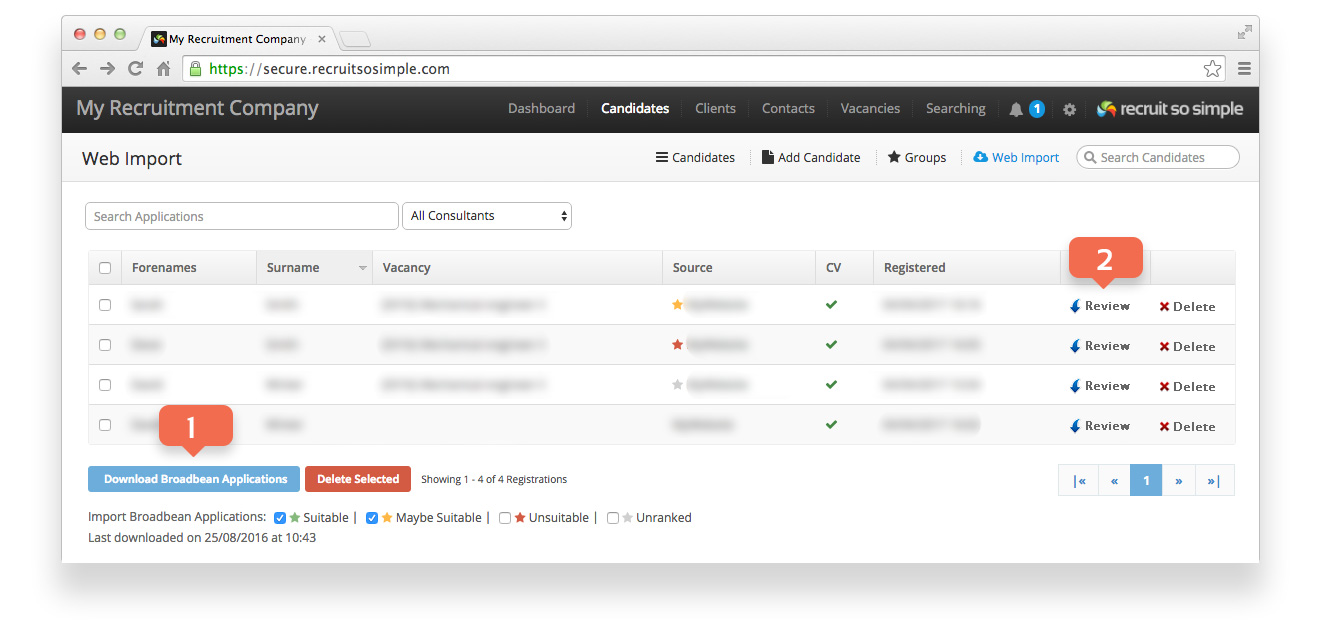Image resolution: width=1325 pixels, height=629 pixels.
Task: Open Dashboard in the top navigation
Action: [541, 109]
